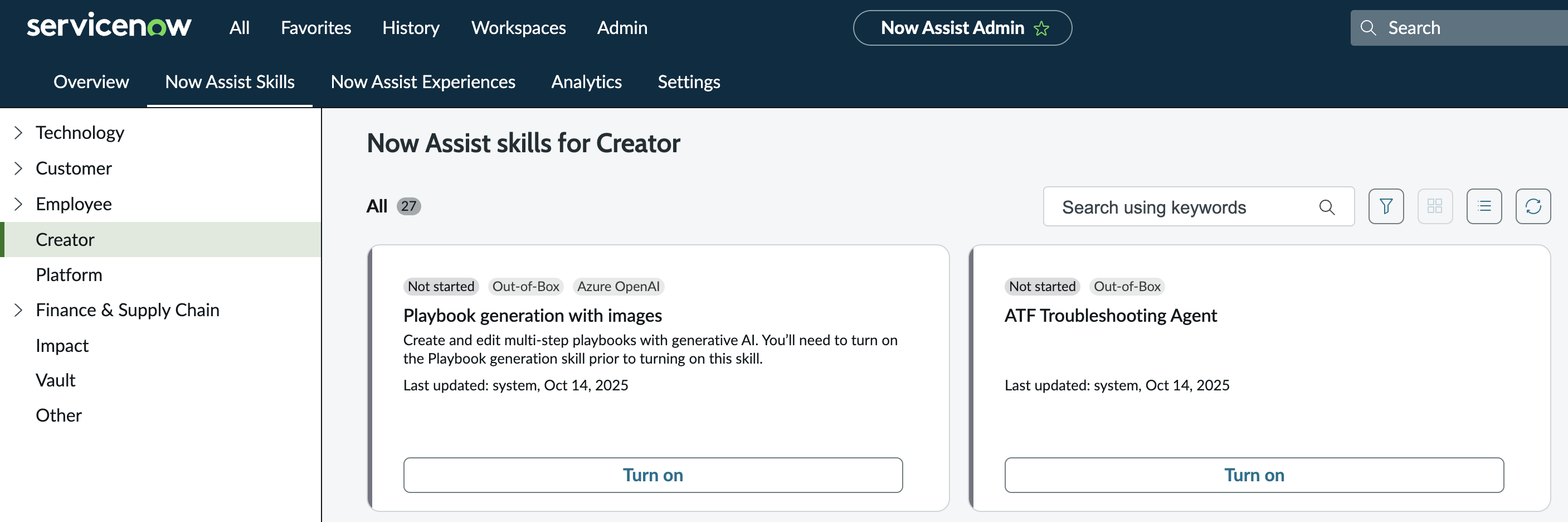
Task: Click the global search magnifier icon
Action: (x=1368, y=28)
